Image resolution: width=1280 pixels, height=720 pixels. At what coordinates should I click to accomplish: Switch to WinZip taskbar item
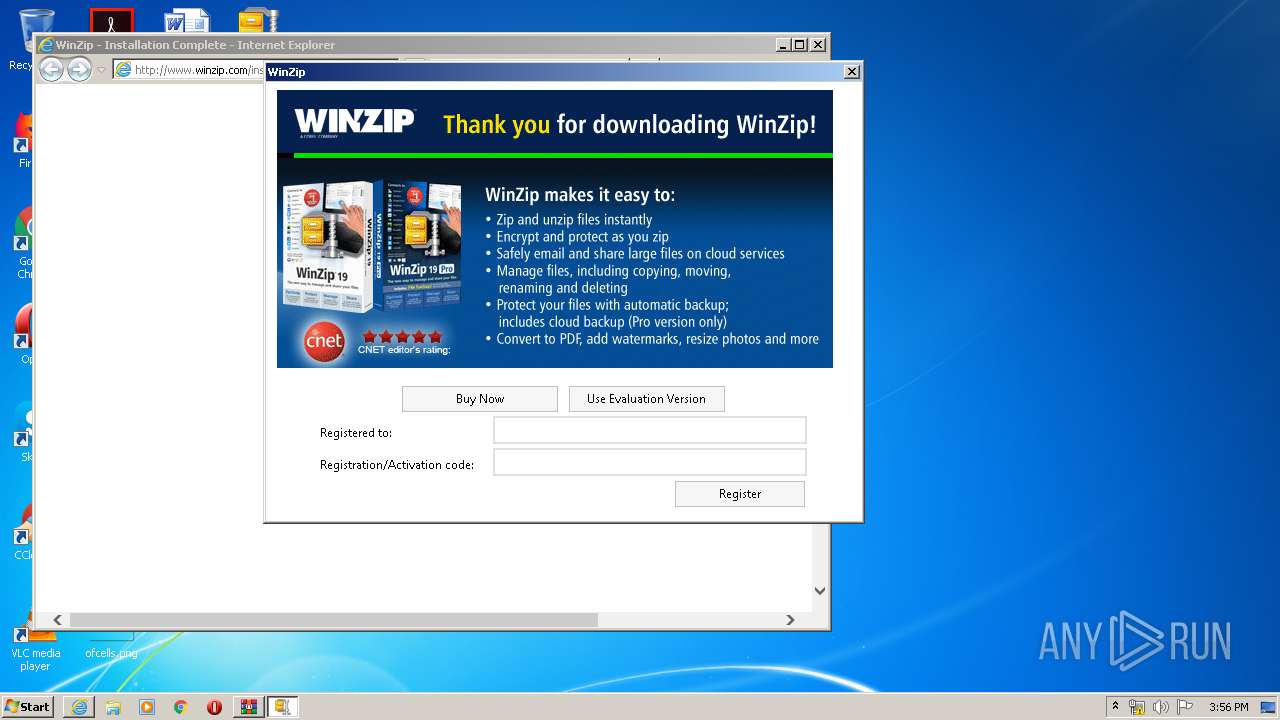pyautogui.click(x=282, y=707)
